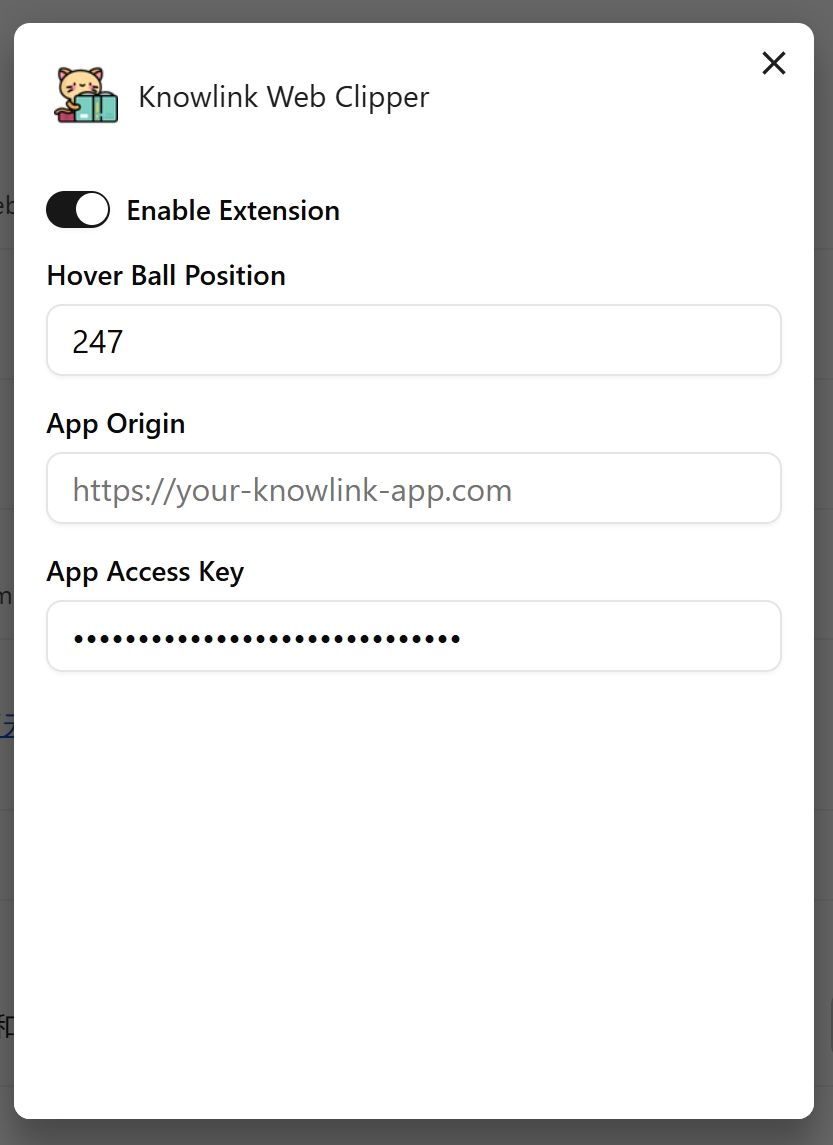Click the "App Access Key" label

point(145,572)
